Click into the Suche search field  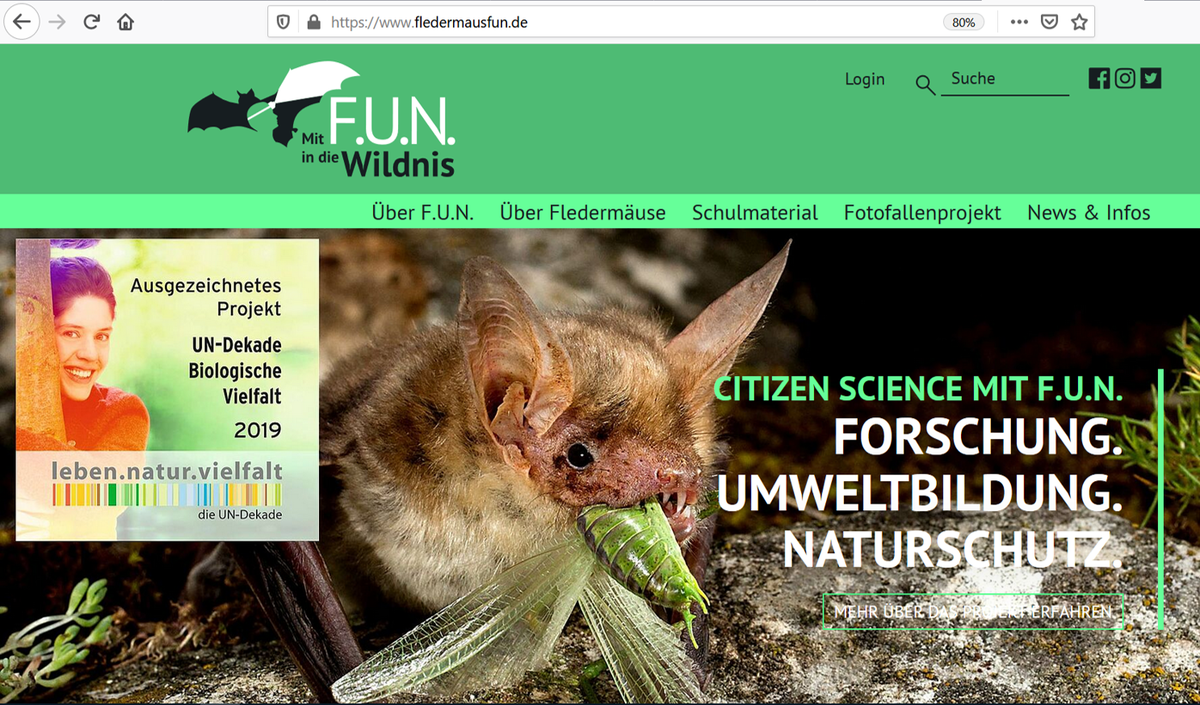coord(1005,79)
